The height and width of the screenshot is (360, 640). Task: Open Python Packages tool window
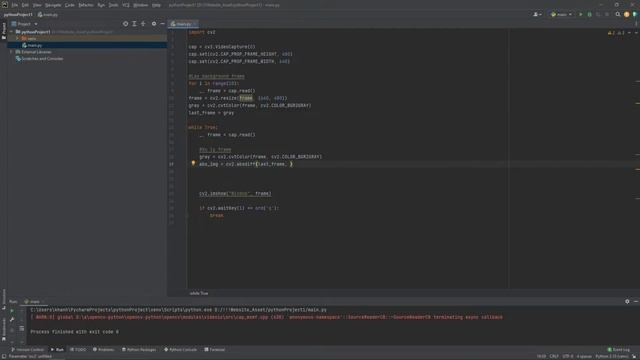pyautogui.click(x=139, y=350)
